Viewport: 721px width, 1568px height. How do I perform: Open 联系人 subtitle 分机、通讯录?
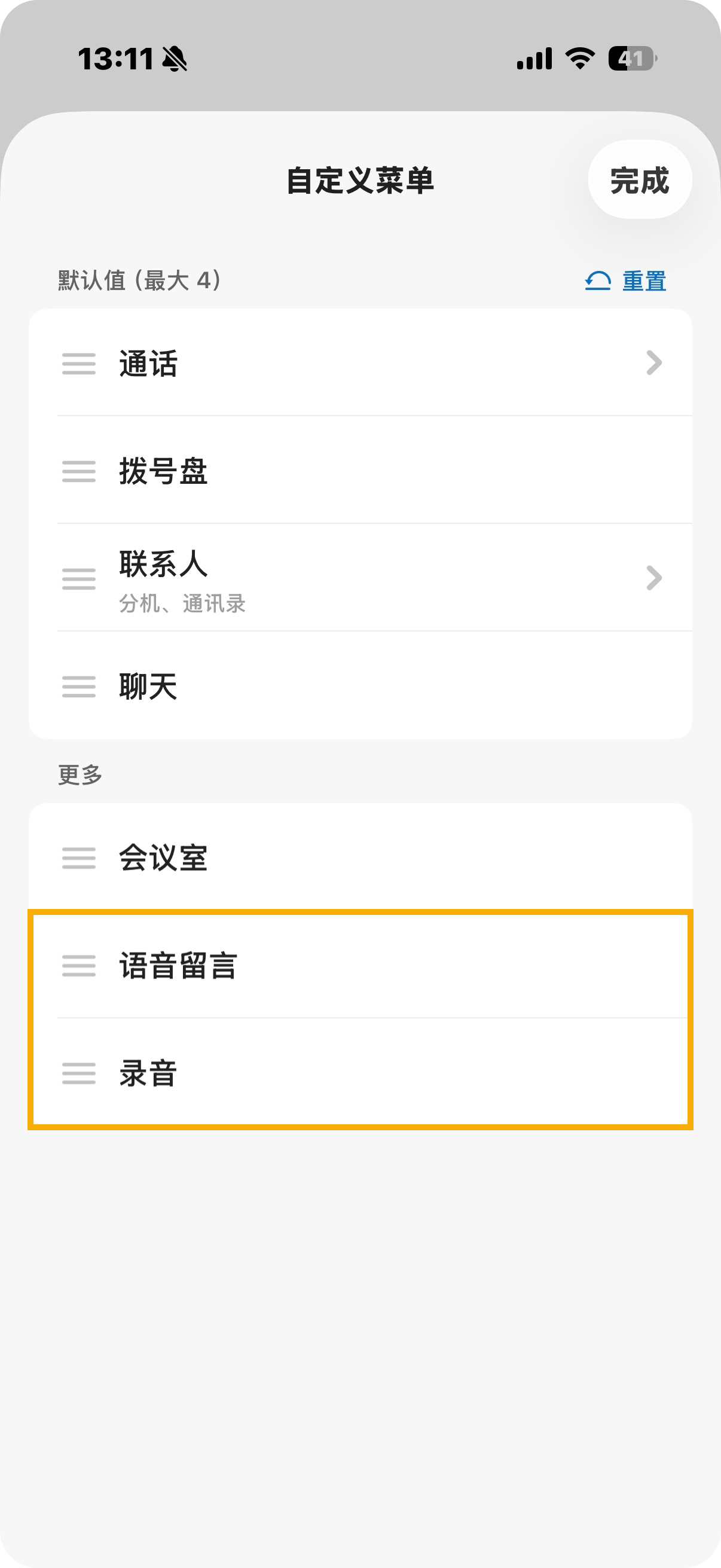(x=182, y=603)
